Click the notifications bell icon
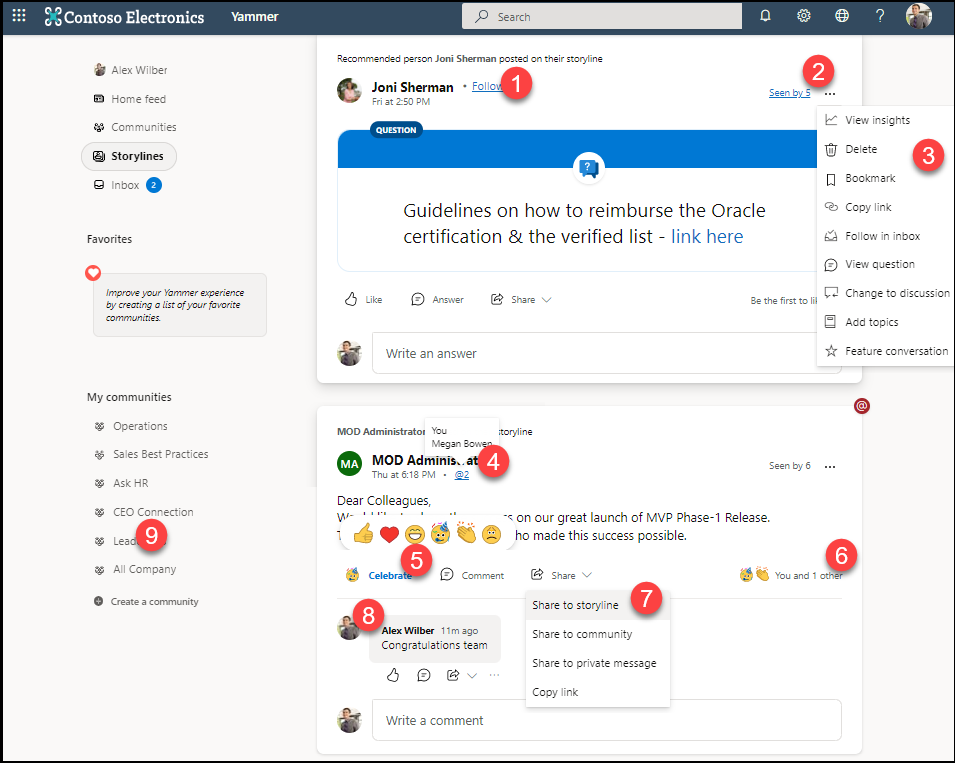 tap(765, 16)
